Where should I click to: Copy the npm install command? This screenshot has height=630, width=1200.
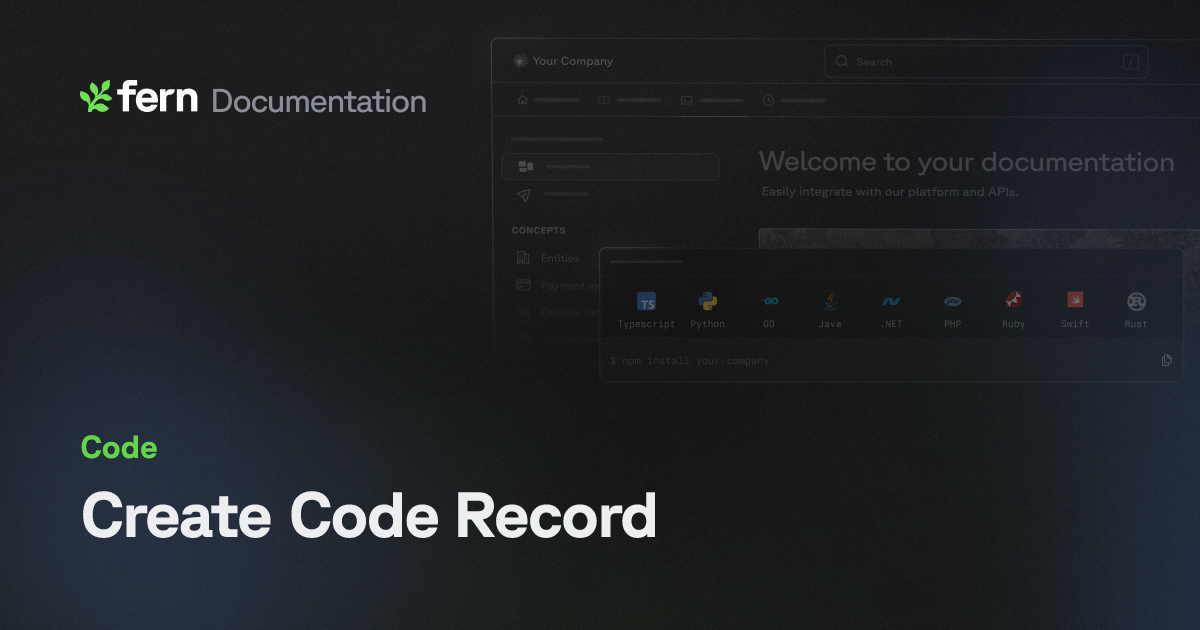point(1167,360)
